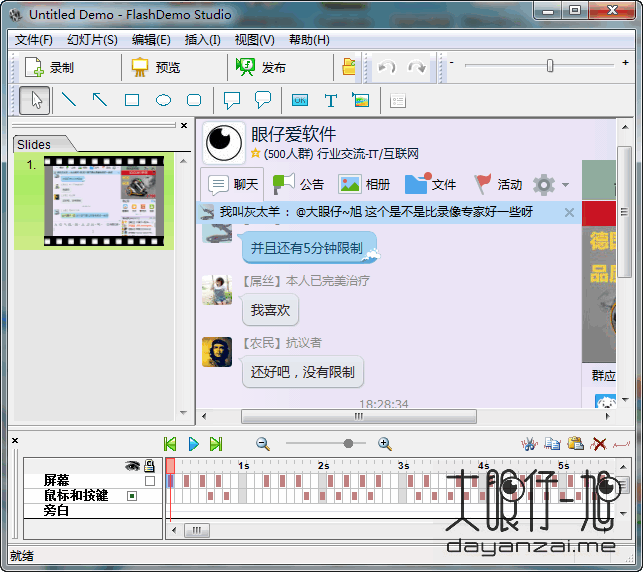
Task: Click the timeline horizontal scrollbar thumb
Action: pyautogui.click(x=197, y=531)
